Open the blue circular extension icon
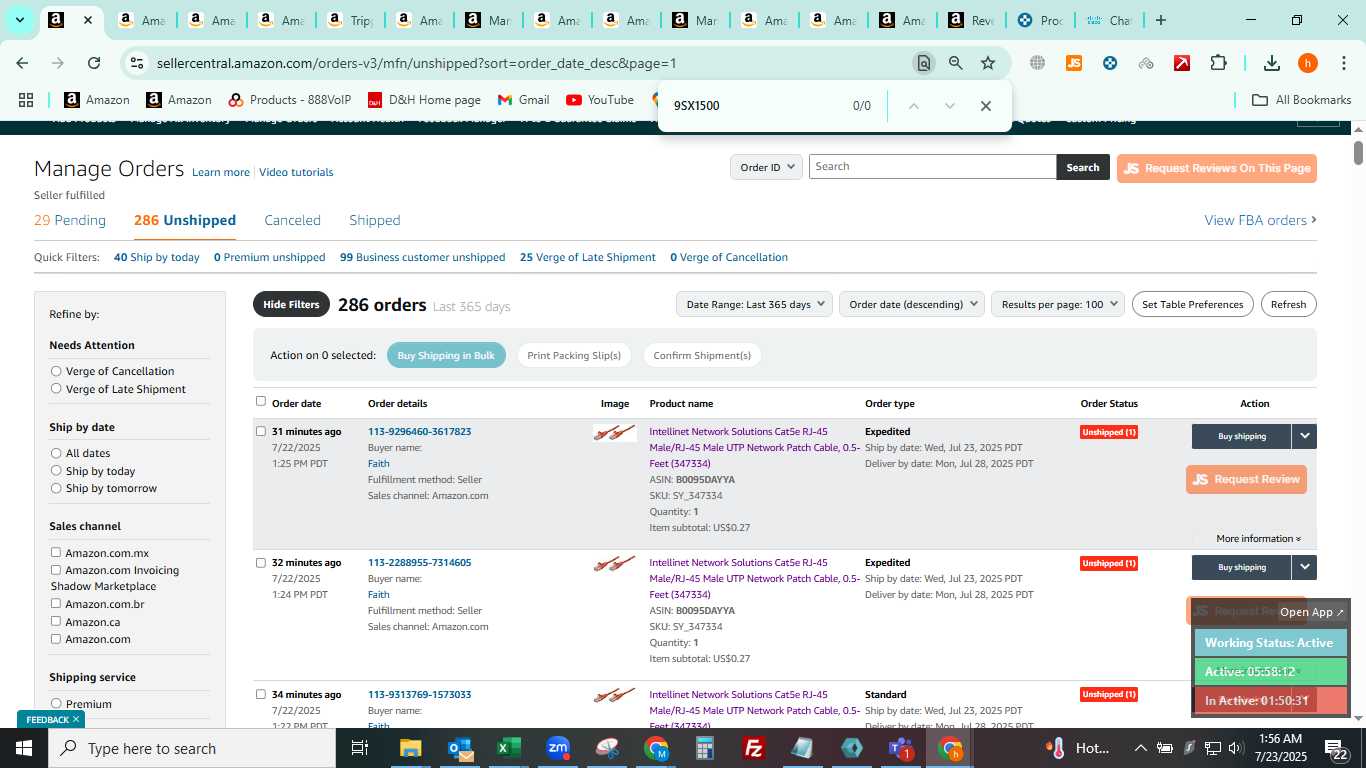Image resolution: width=1366 pixels, height=768 pixels. tap(1110, 63)
